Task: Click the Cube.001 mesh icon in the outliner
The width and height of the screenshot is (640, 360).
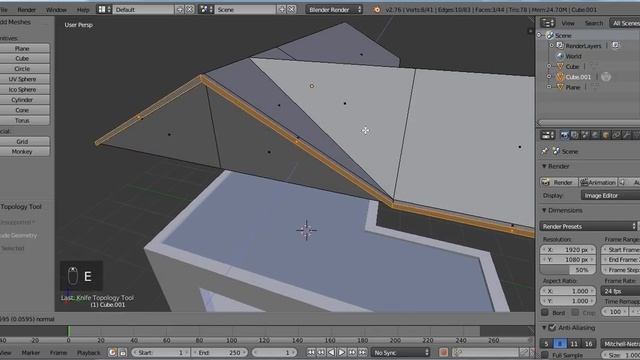Action: [560, 77]
